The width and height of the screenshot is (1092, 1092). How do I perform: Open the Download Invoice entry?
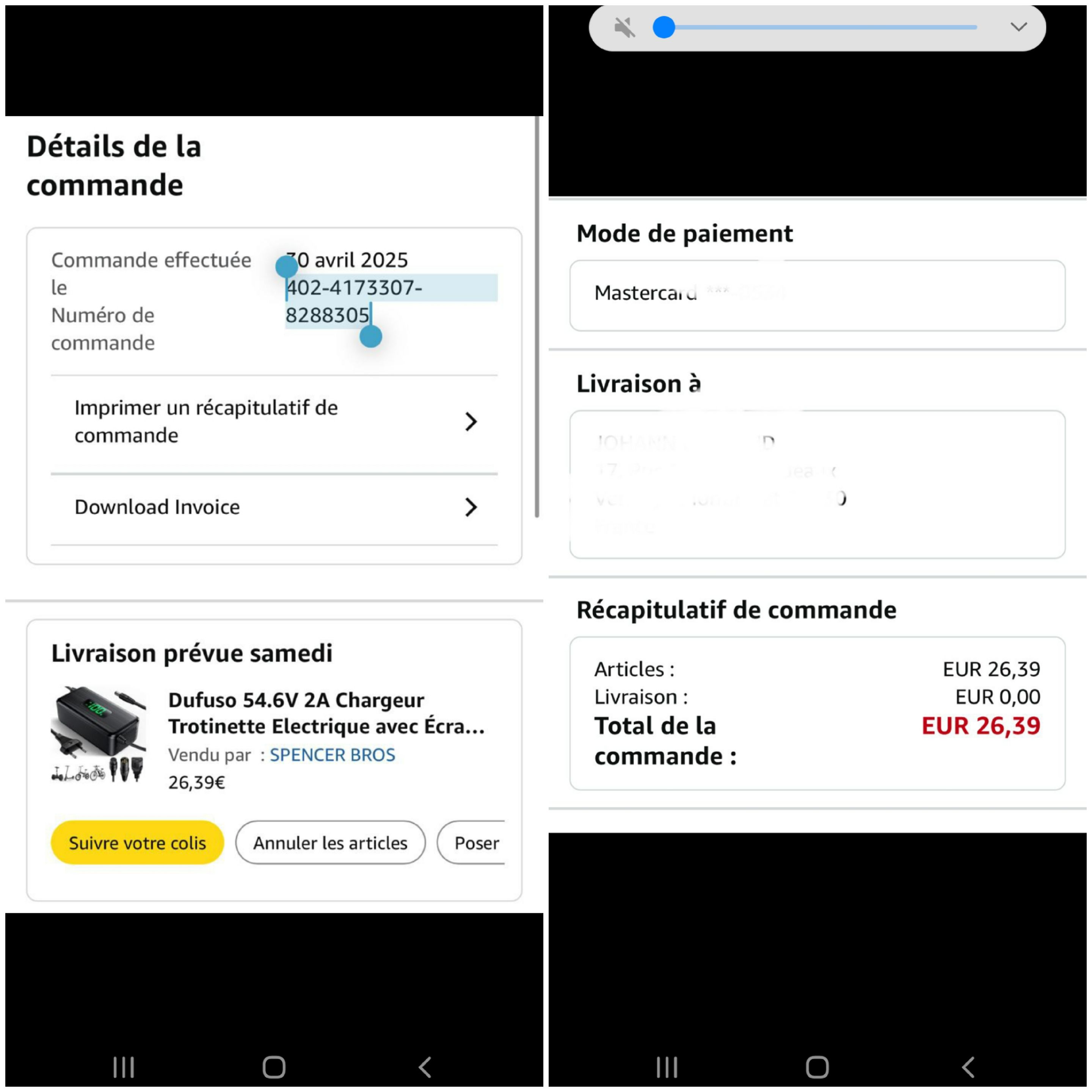157,507
